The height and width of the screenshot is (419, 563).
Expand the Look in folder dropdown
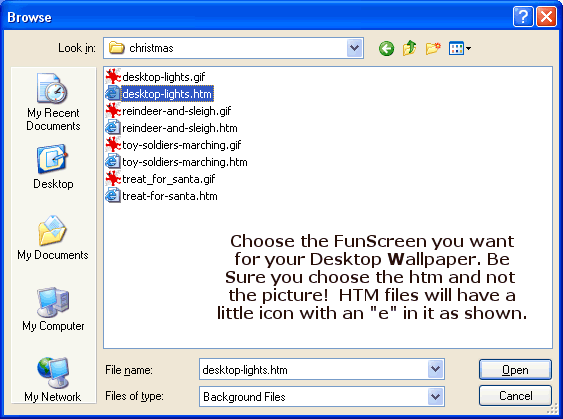pyautogui.click(x=354, y=48)
